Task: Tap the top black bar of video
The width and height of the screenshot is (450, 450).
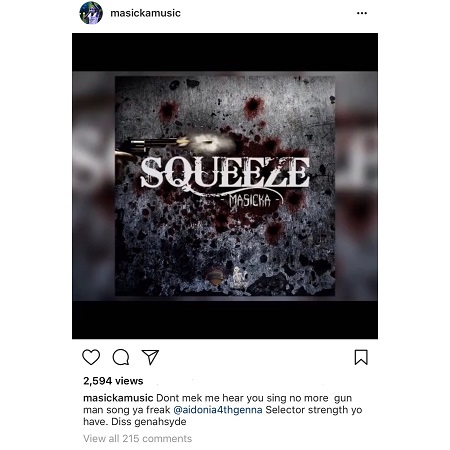Action: [x=225, y=52]
